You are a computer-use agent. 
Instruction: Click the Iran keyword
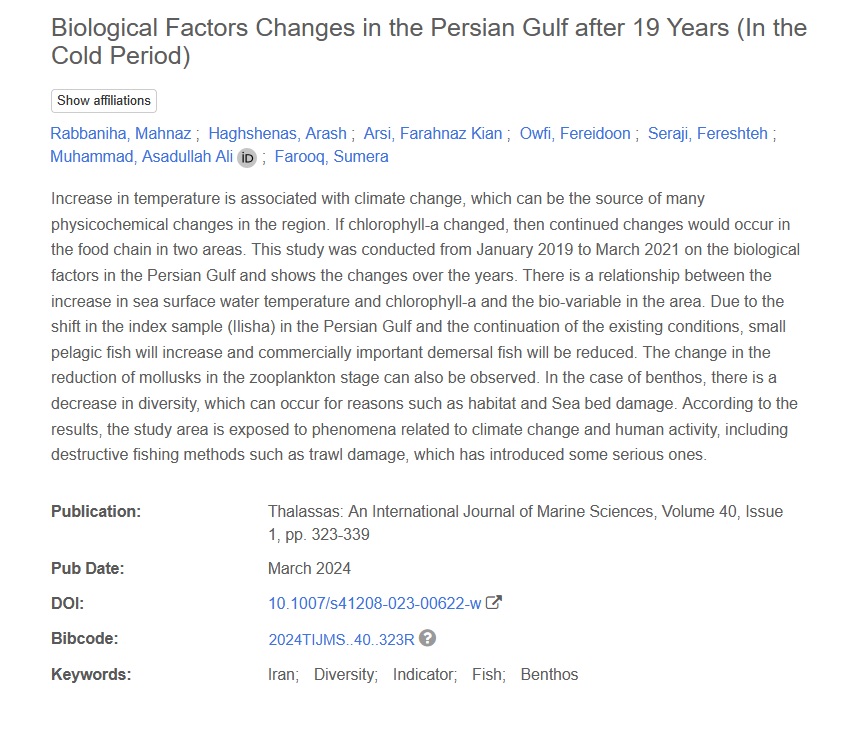[282, 674]
